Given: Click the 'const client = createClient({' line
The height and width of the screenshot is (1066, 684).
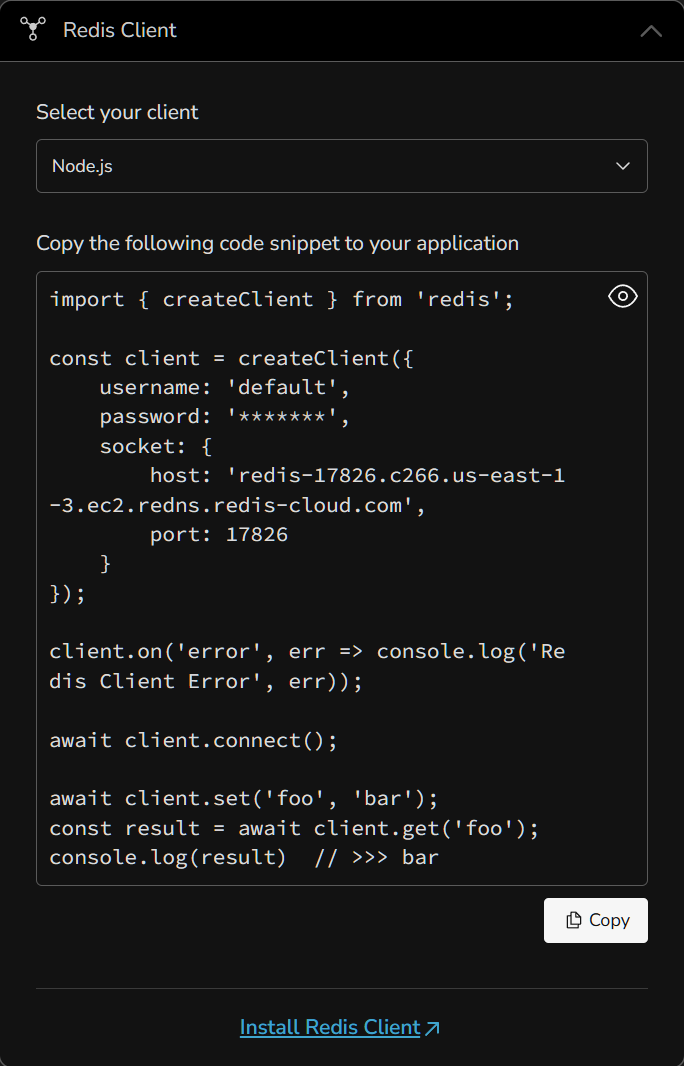Looking at the screenshot, I should (231, 358).
